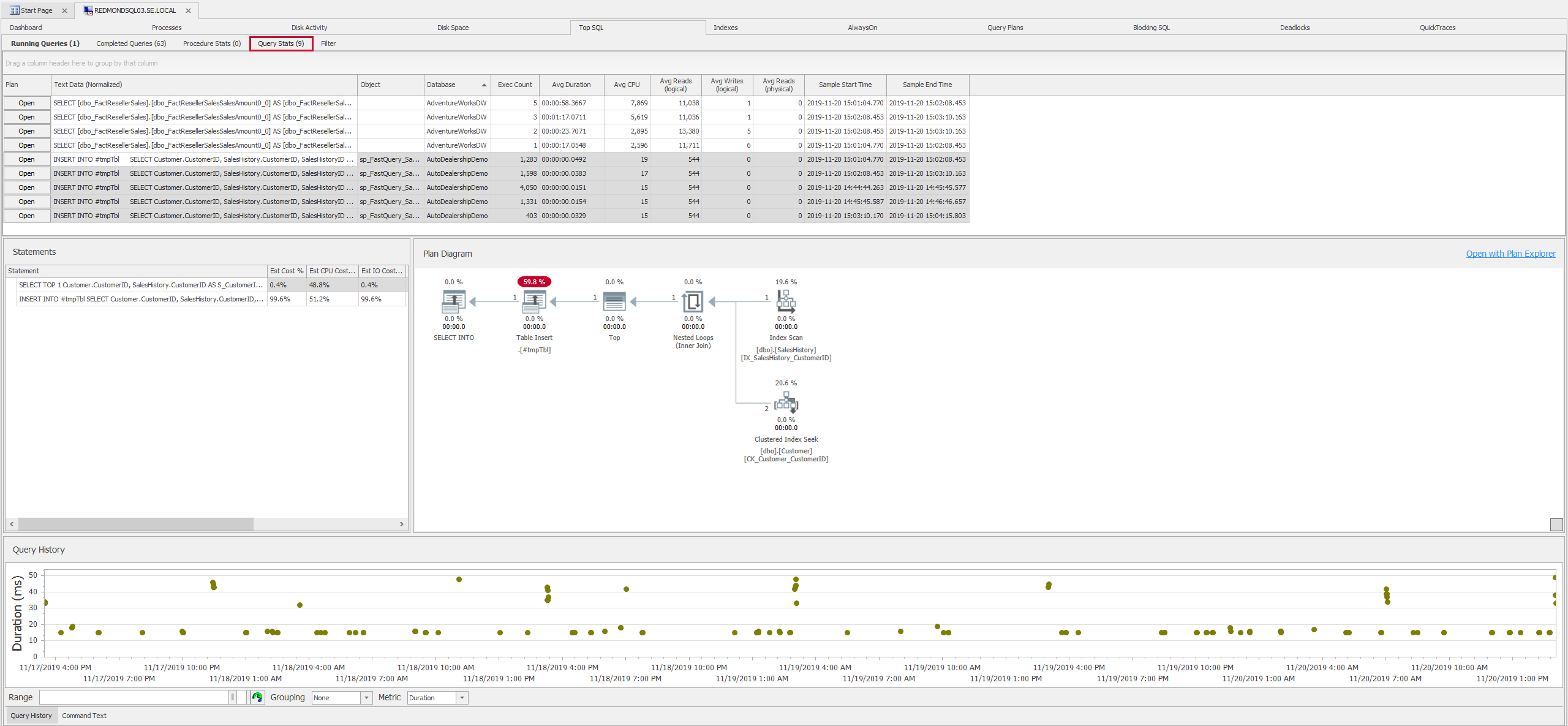The height and width of the screenshot is (726, 1568).
Task: Switch to the Command Text tab
Action: (x=84, y=716)
